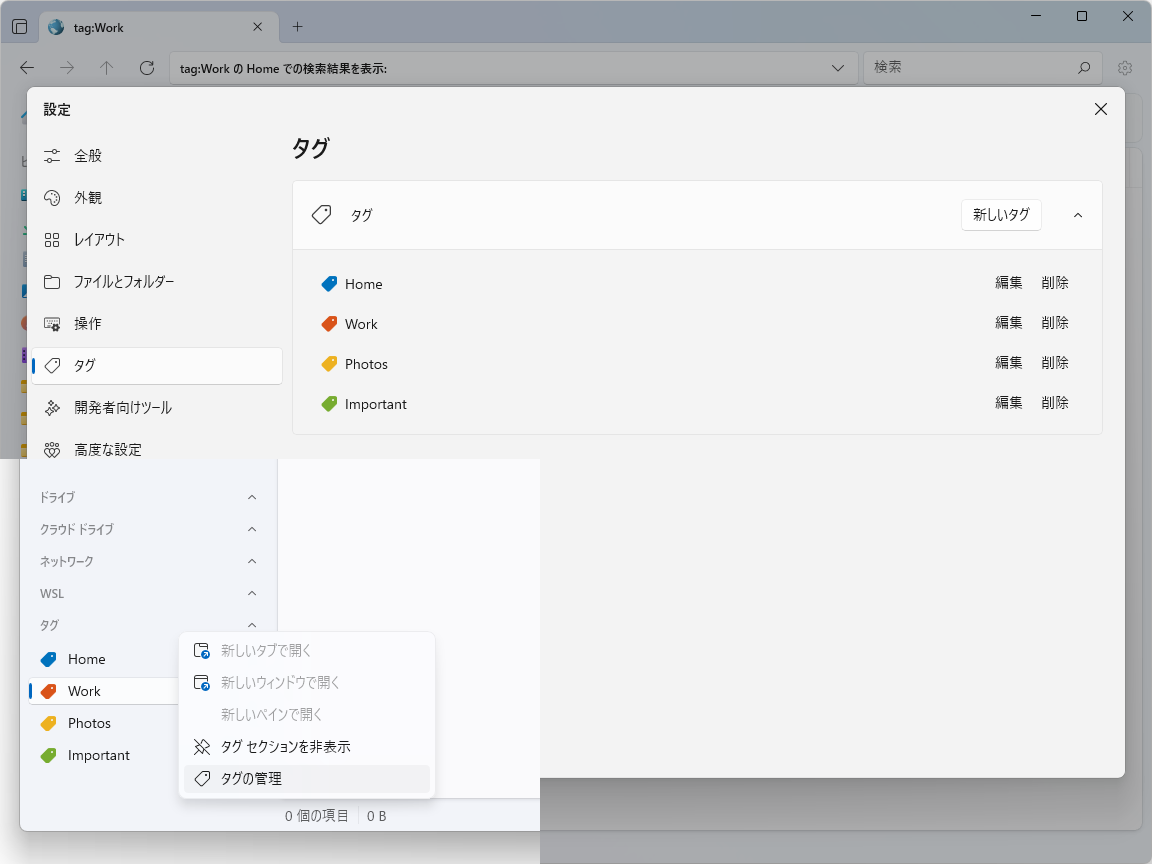Collapse the ドライブ section chevron
1152x864 pixels.
point(251,497)
